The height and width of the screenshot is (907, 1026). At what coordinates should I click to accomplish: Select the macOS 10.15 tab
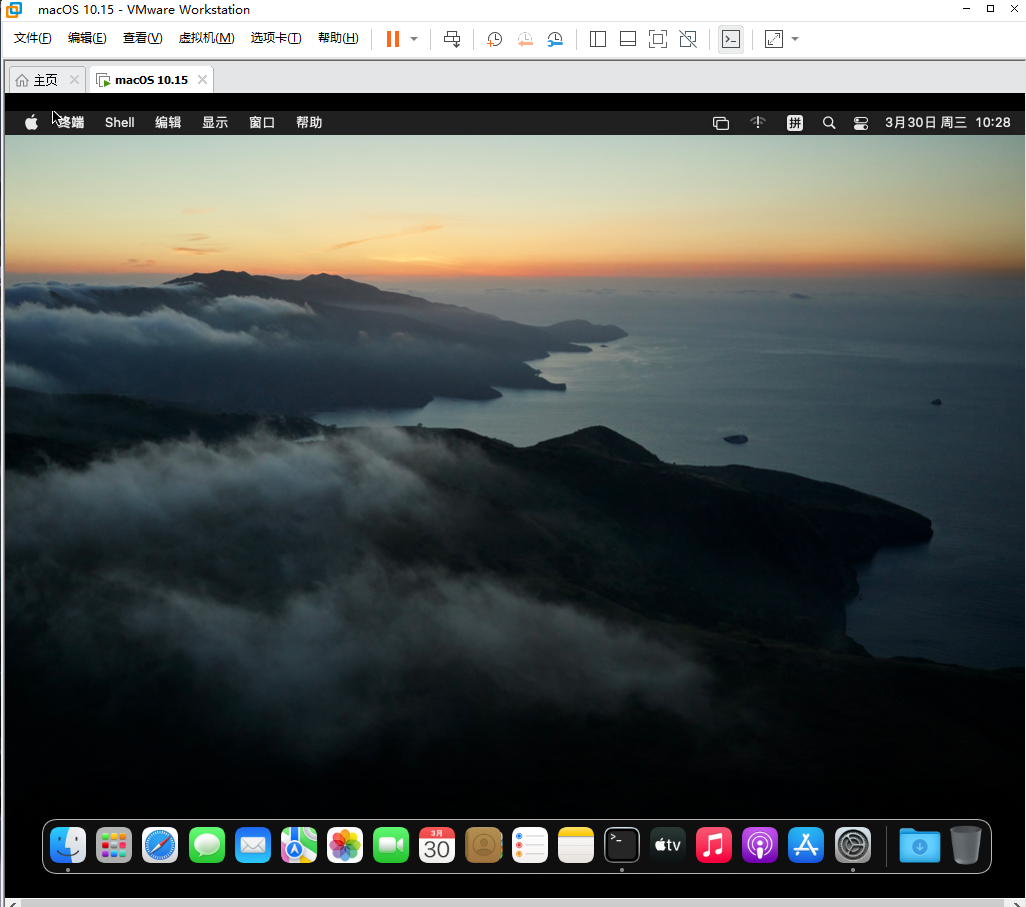point(151,80)
